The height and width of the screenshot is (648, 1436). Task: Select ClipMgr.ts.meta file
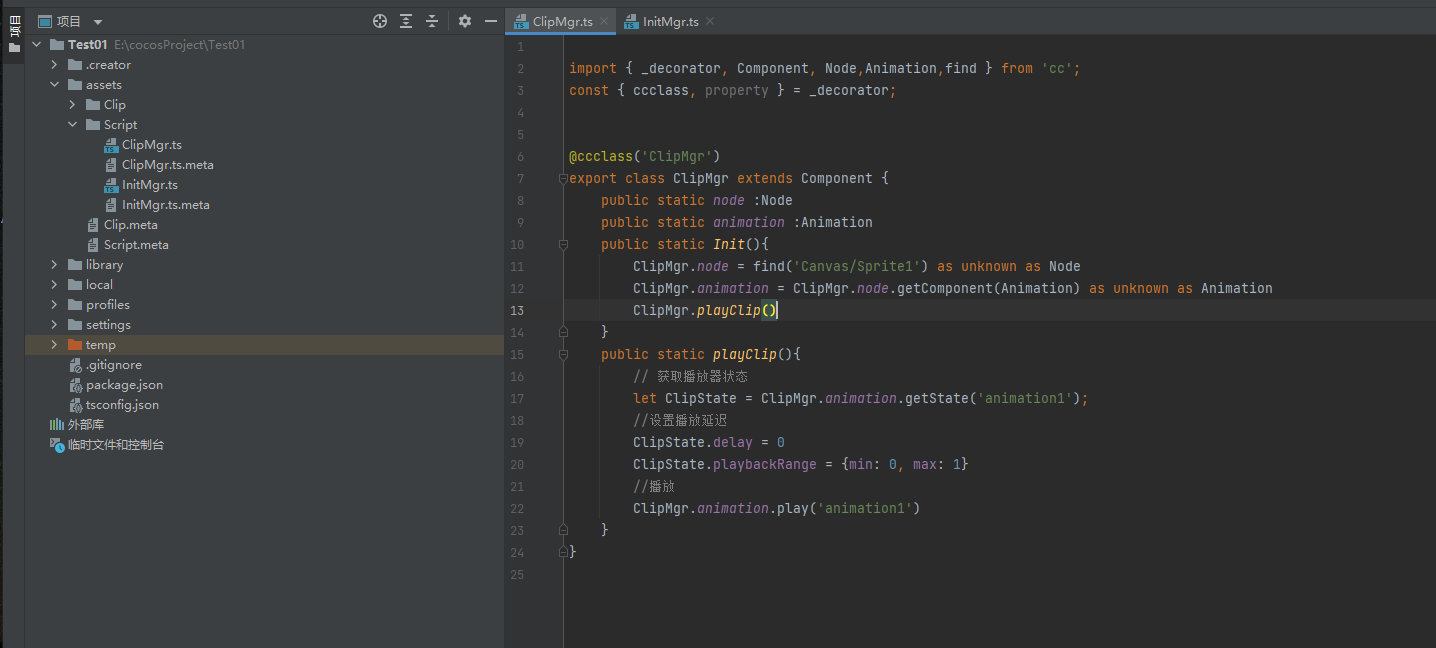click(x=167, y=165)
